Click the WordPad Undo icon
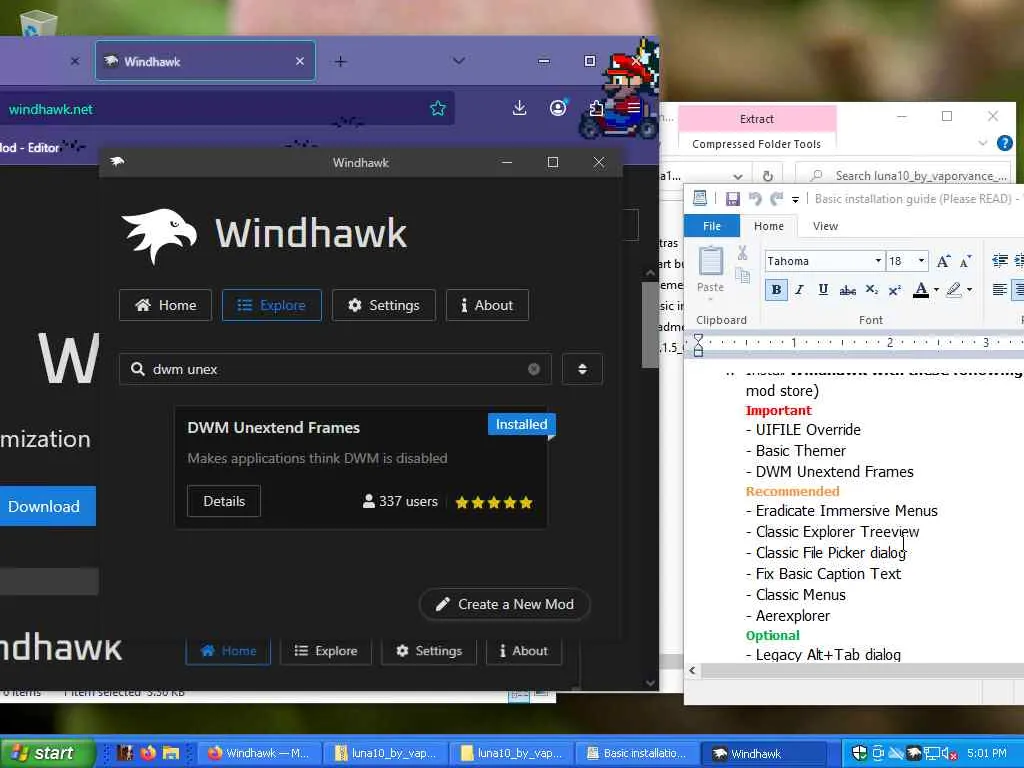 pyautogui.click(x=755, y=199)
